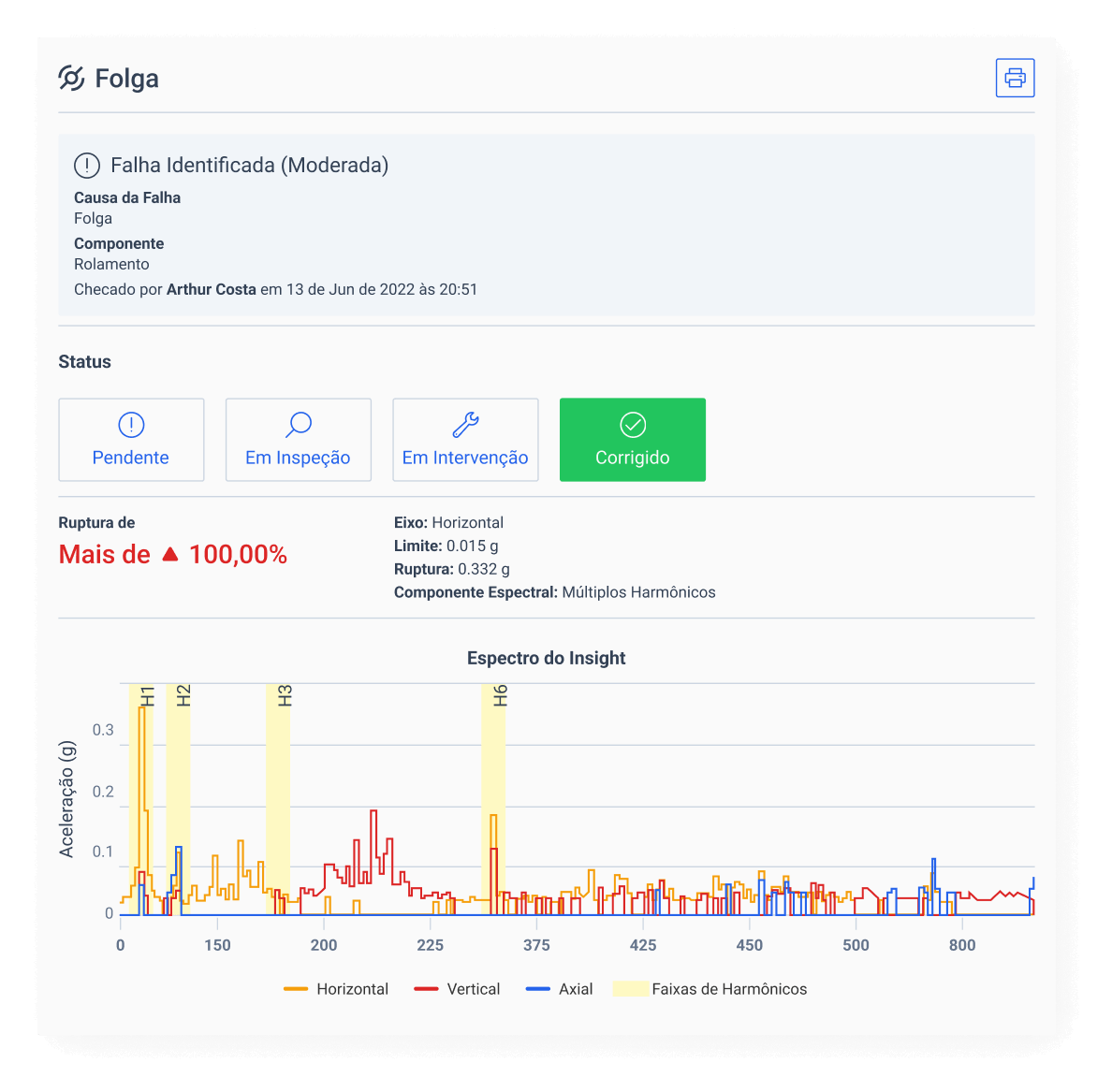The height and width of the screenshot is (1092, 1112).
Task: Click the checkmark icon in Corrigido
Action: pos(633,425)
